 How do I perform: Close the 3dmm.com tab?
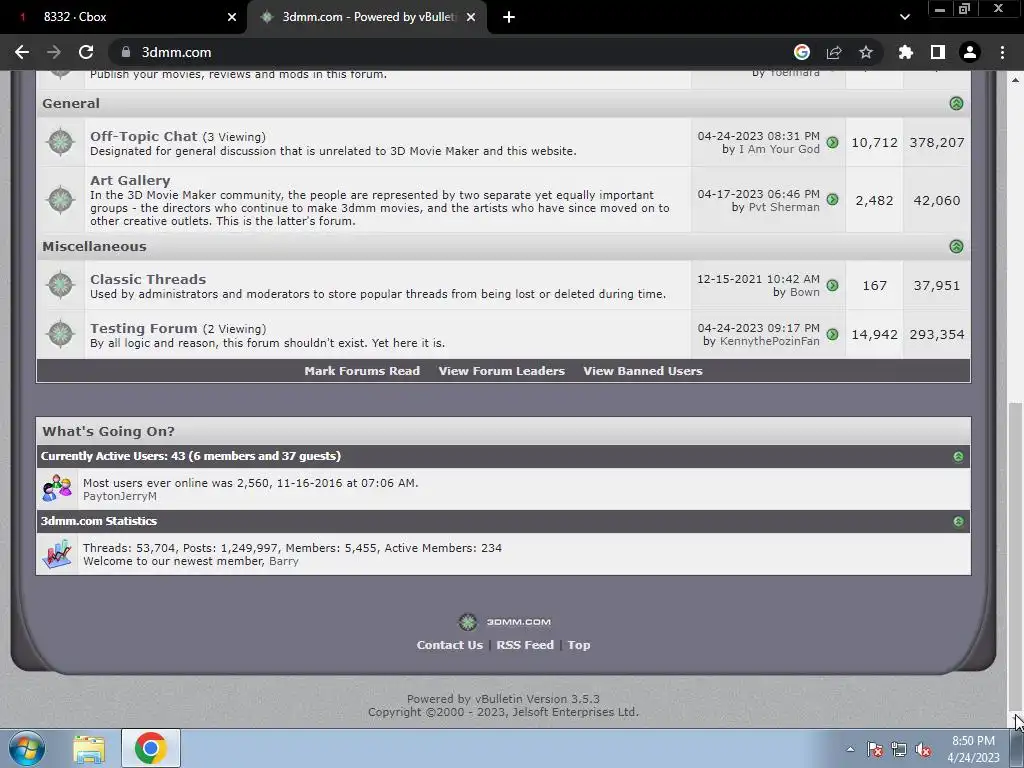coord(471,17)
